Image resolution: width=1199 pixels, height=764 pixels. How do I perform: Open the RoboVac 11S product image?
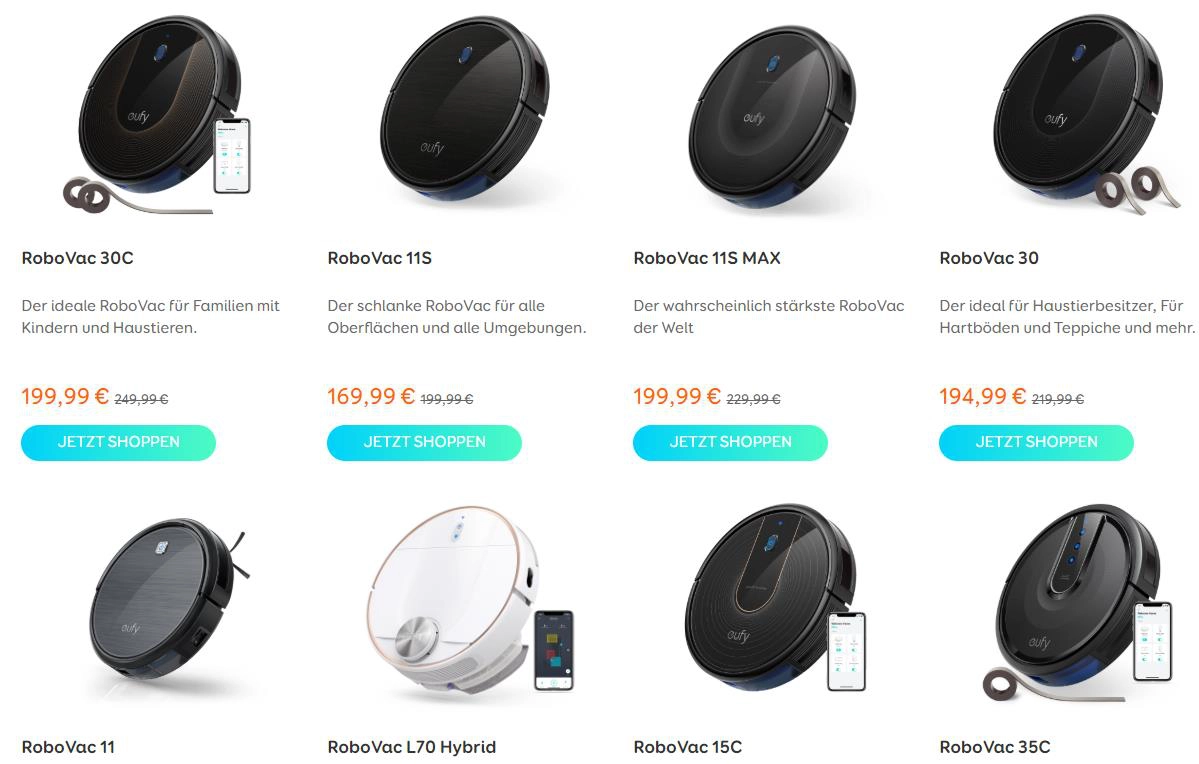pyautogui.click(x=465, y=111)
